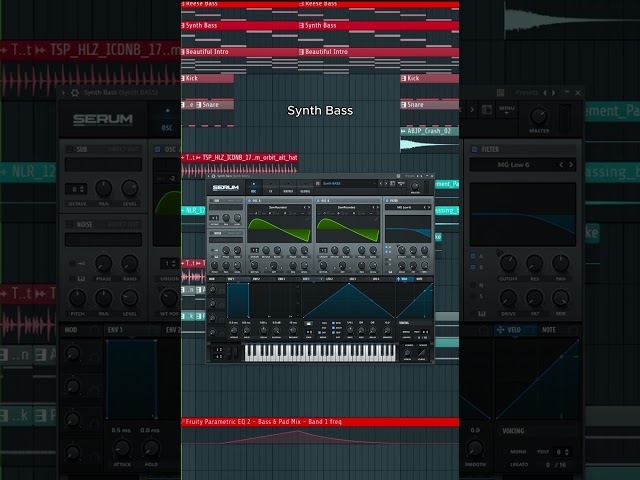Click the filter Cutoff knob
The image size is (640, 480).
pyautogui.click(x=402, y=250)
